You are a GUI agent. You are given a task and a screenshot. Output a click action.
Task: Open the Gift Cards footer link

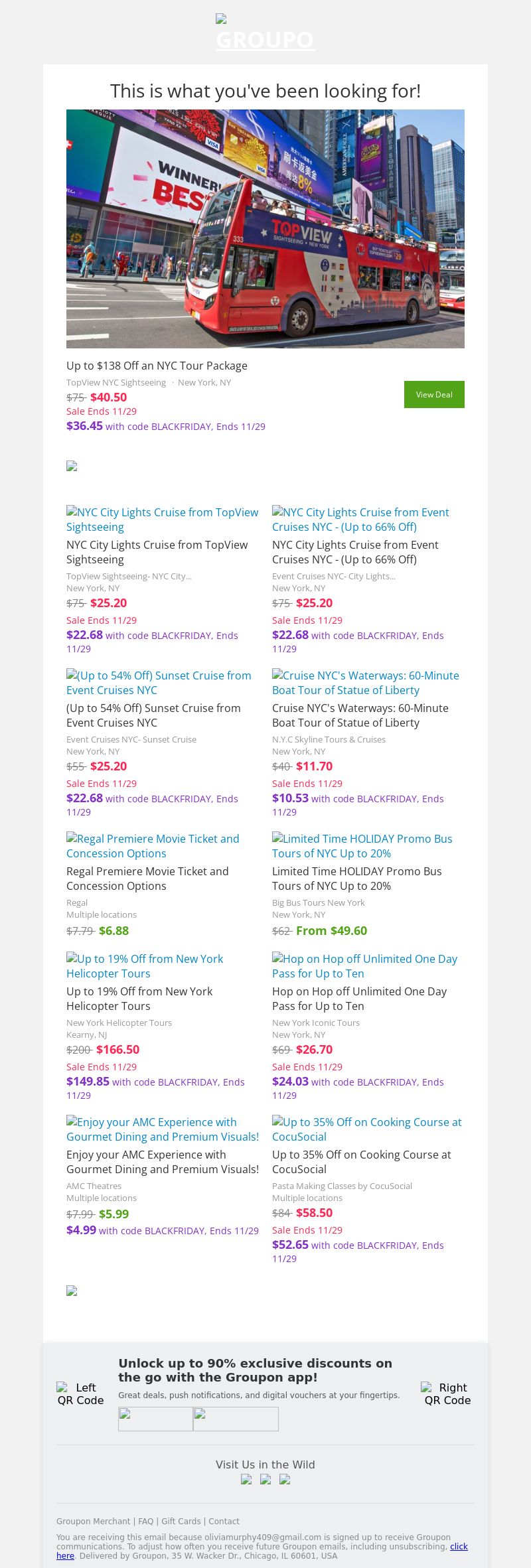point(181,1522)
